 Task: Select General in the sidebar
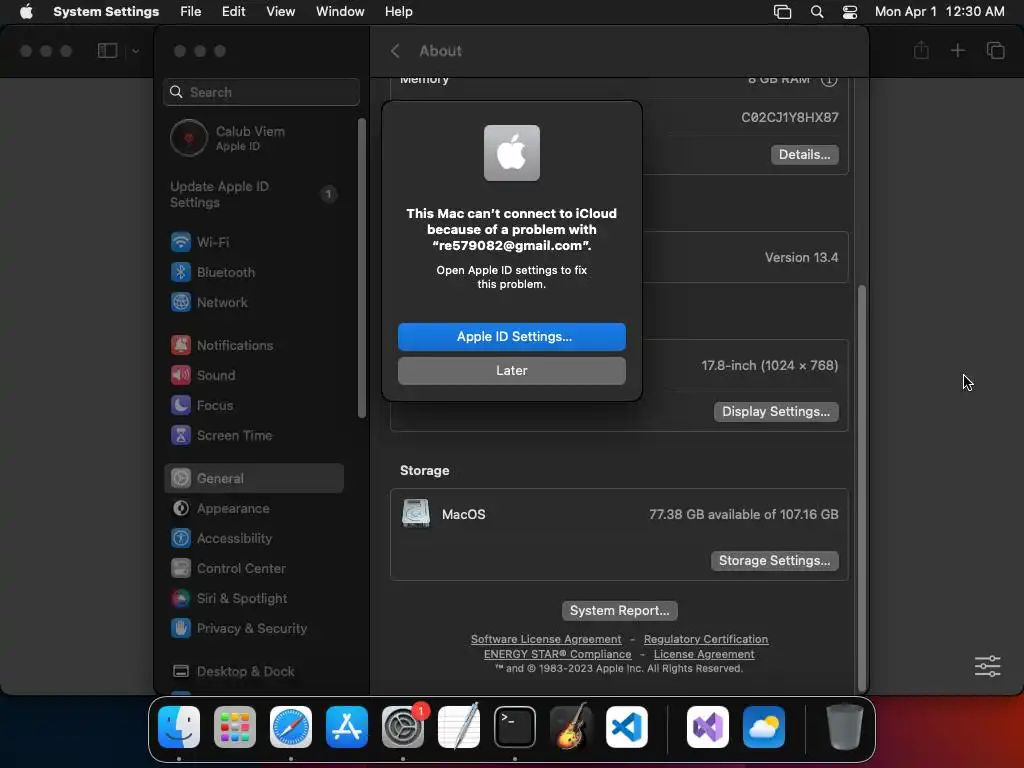pos(255,478)
